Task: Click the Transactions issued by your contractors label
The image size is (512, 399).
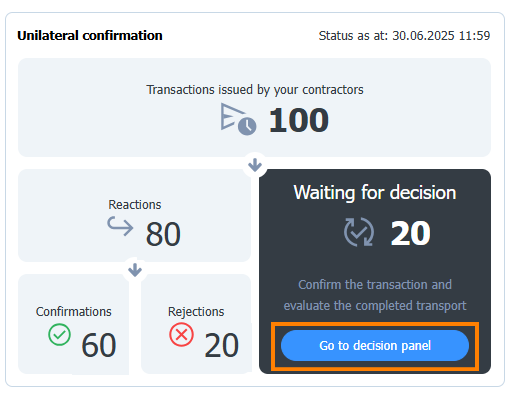Action: [x=255, y=90]
